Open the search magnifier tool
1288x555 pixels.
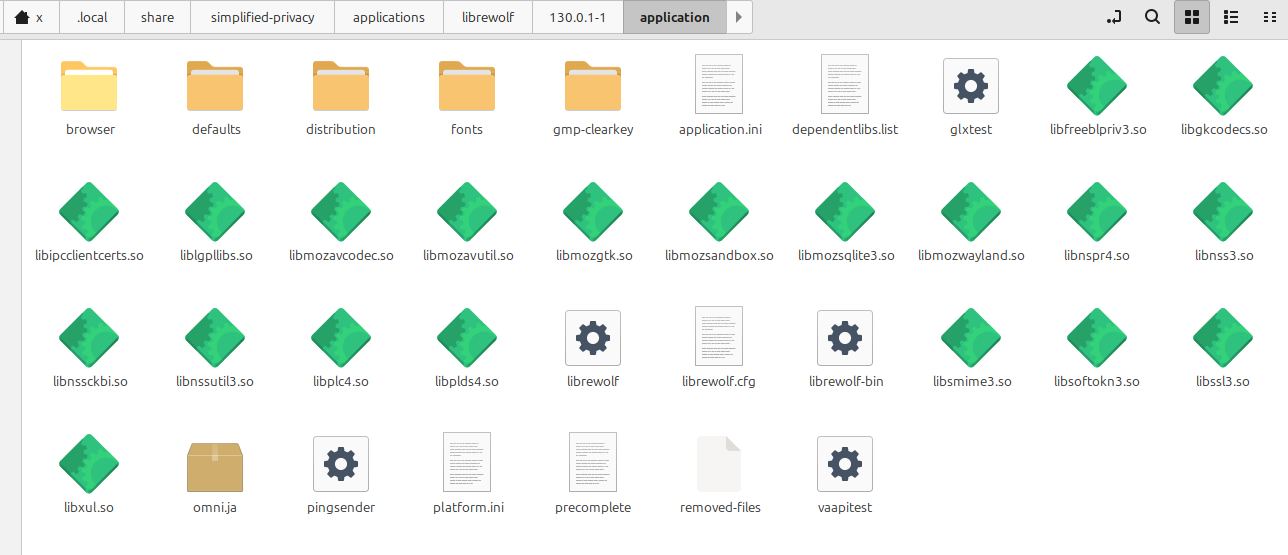tap(1152, 17)
